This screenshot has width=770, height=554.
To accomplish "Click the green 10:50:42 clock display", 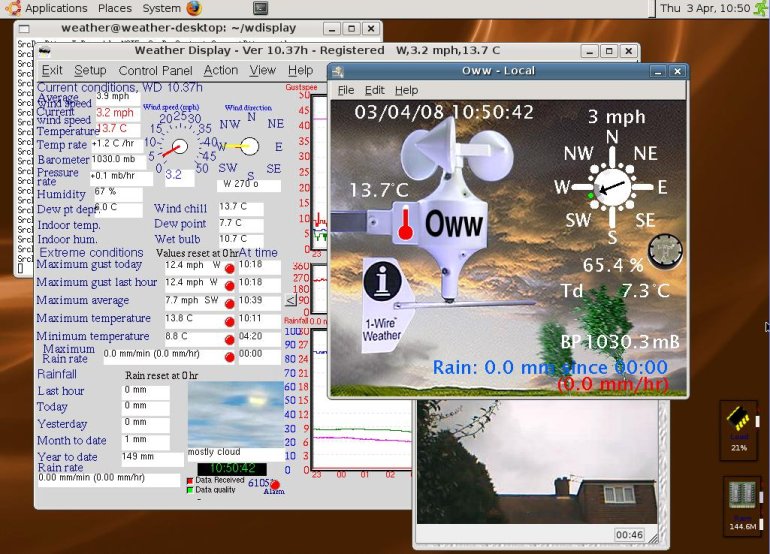I will 232,468.
